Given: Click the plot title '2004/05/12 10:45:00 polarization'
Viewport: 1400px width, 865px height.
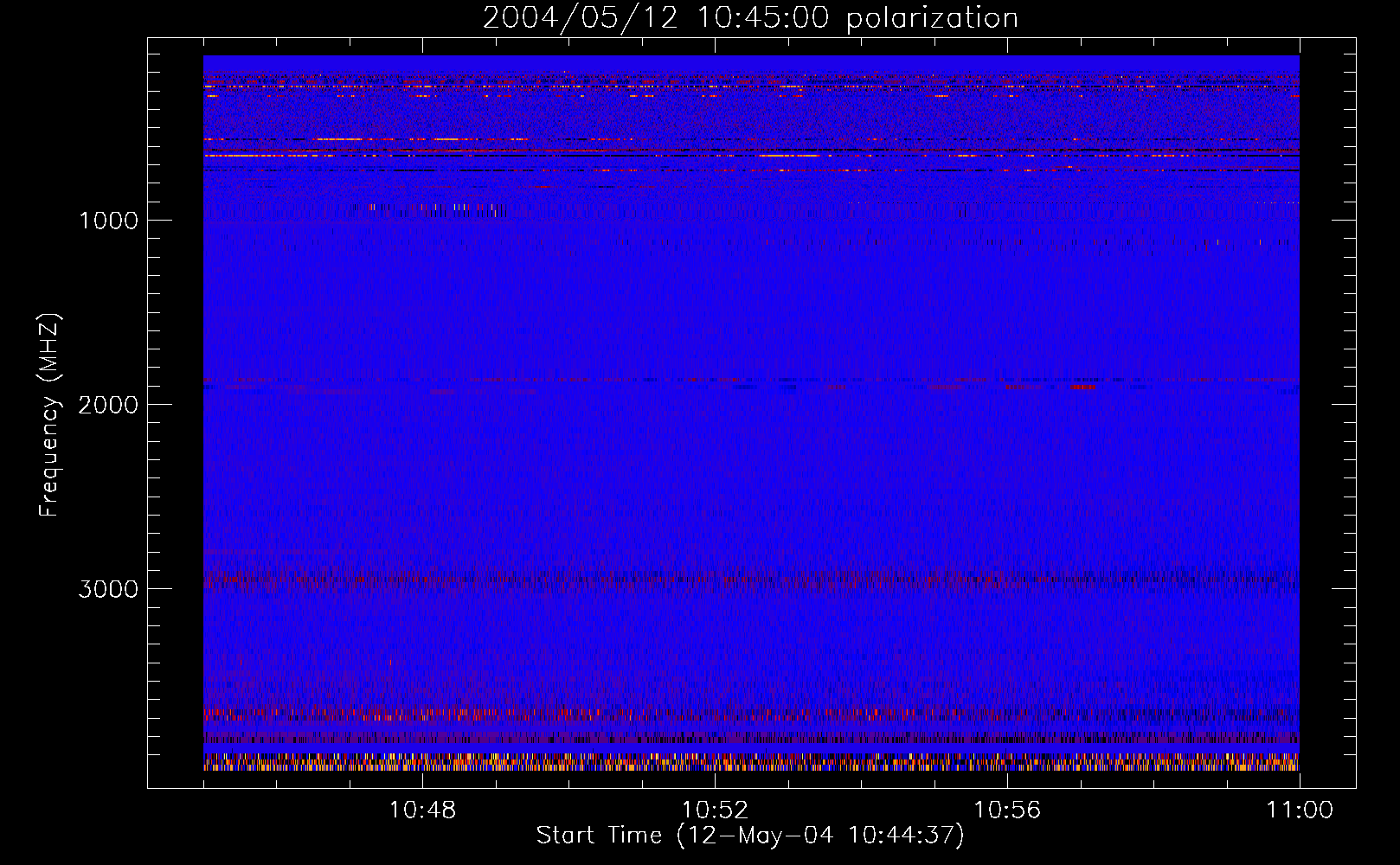Looking at the screenshot, I should pos(750,18).
